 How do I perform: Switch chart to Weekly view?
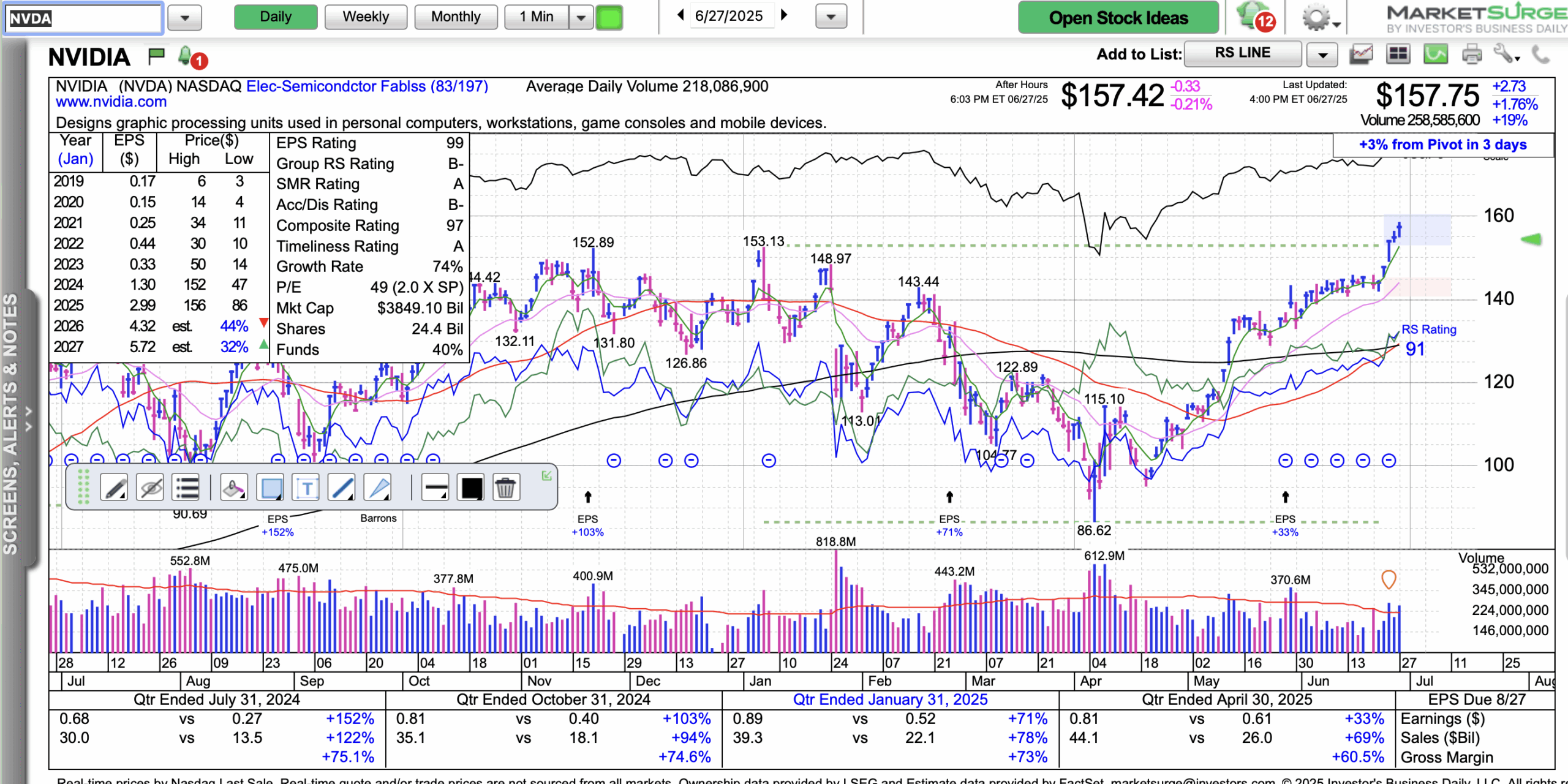pyautogui.click(x=366, y=17)
